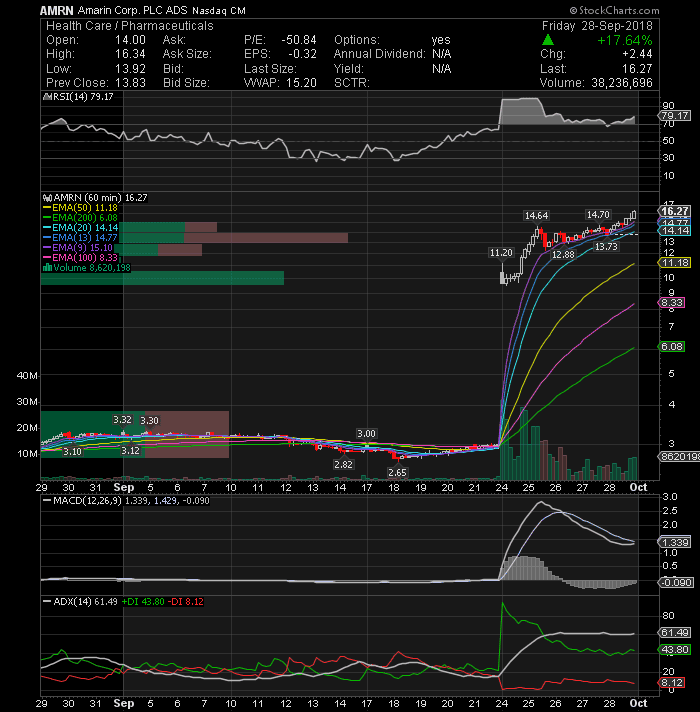This screenshot has width=700, height=712.
Task: Click the 14.64 peak price annotation
Action: pyautogui.click(x=536, y=215)
